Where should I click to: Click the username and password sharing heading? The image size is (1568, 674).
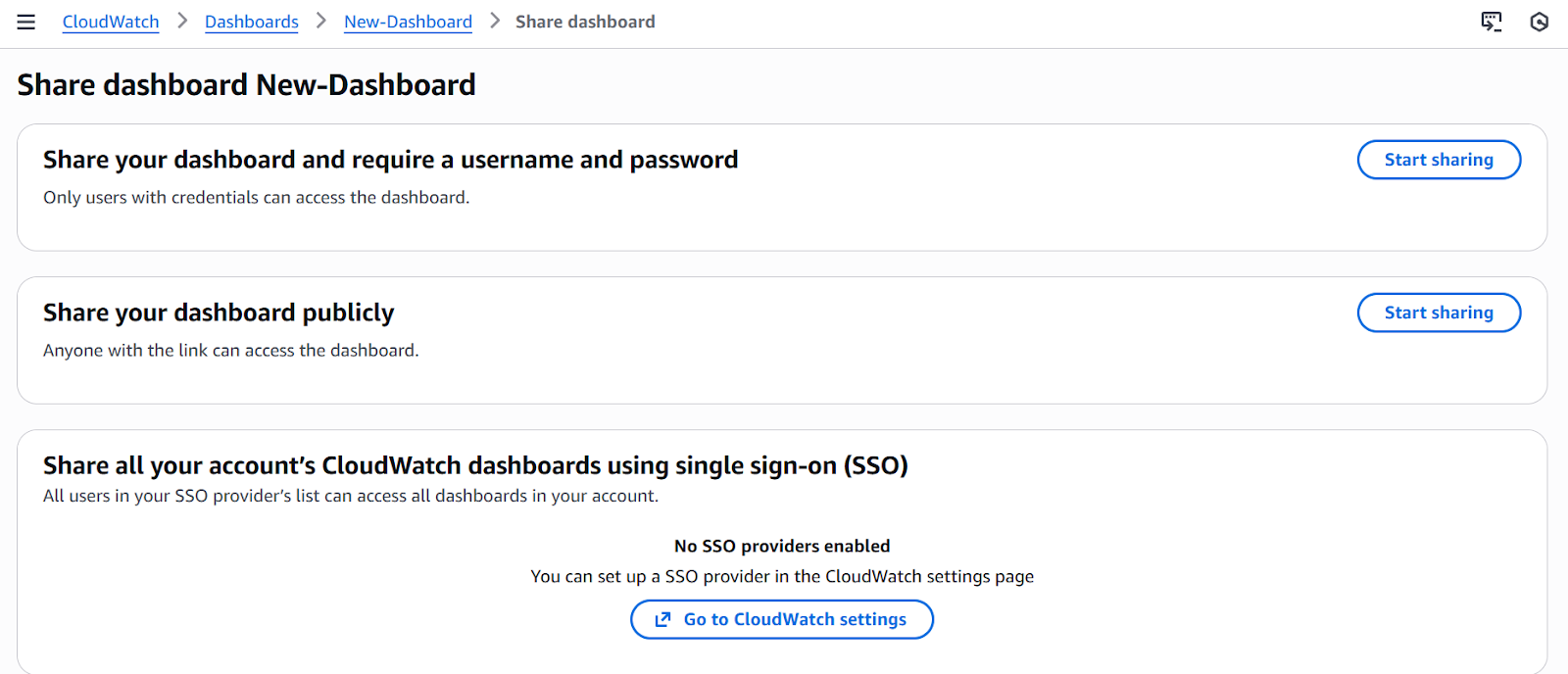tap(390, 160)
